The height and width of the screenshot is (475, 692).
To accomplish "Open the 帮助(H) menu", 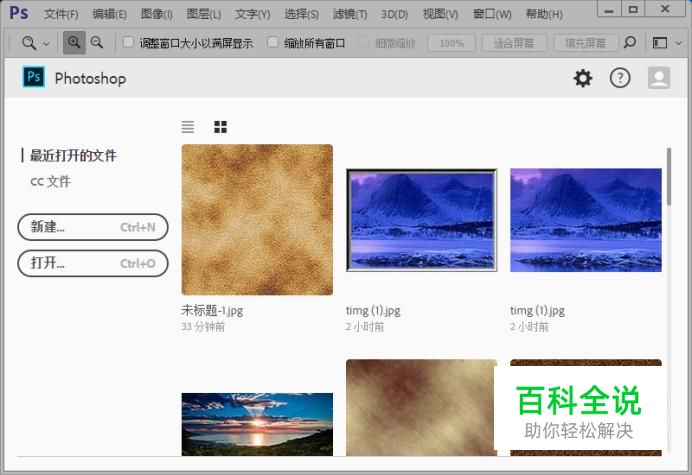I will (544, 14).
